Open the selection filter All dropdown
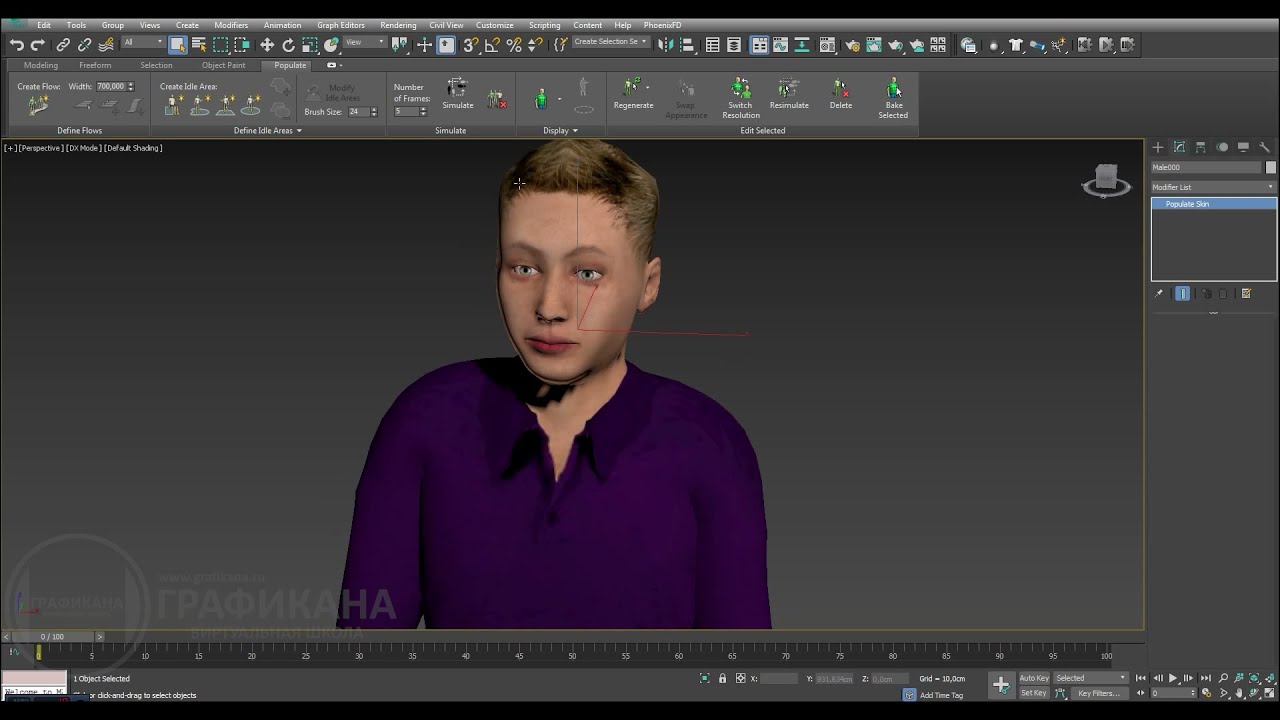The image size is (1280, 720). pos(143,42)
